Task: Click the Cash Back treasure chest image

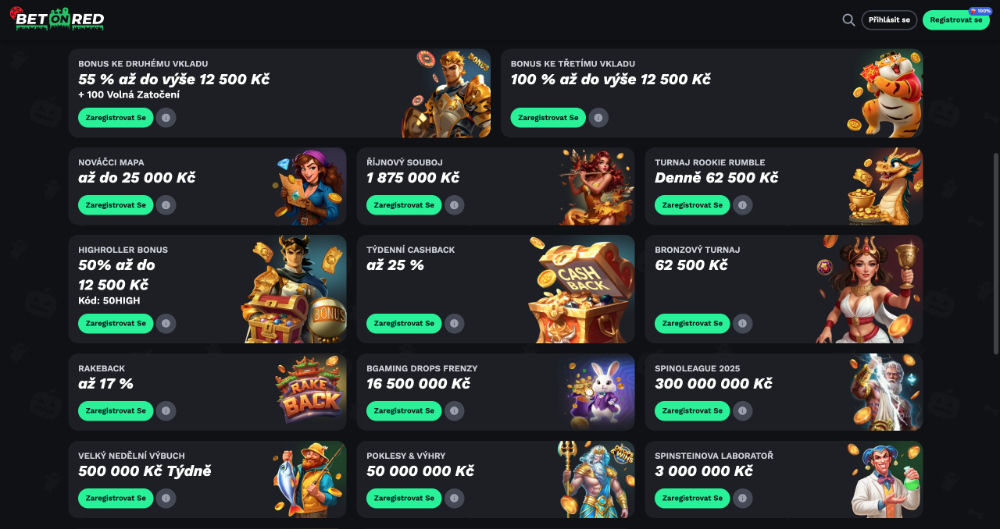Action: click(x=580, y=290)
